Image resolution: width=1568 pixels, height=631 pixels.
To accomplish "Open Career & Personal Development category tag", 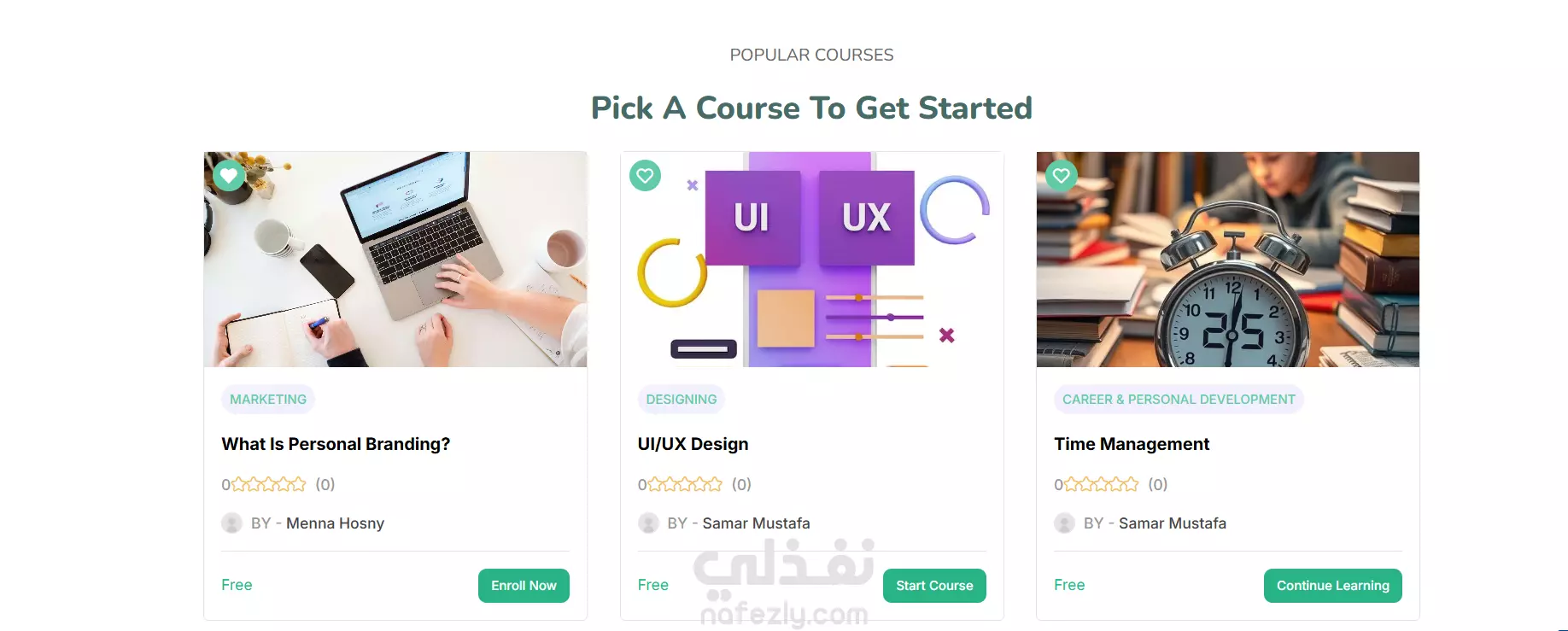I will coord(1179,400).
